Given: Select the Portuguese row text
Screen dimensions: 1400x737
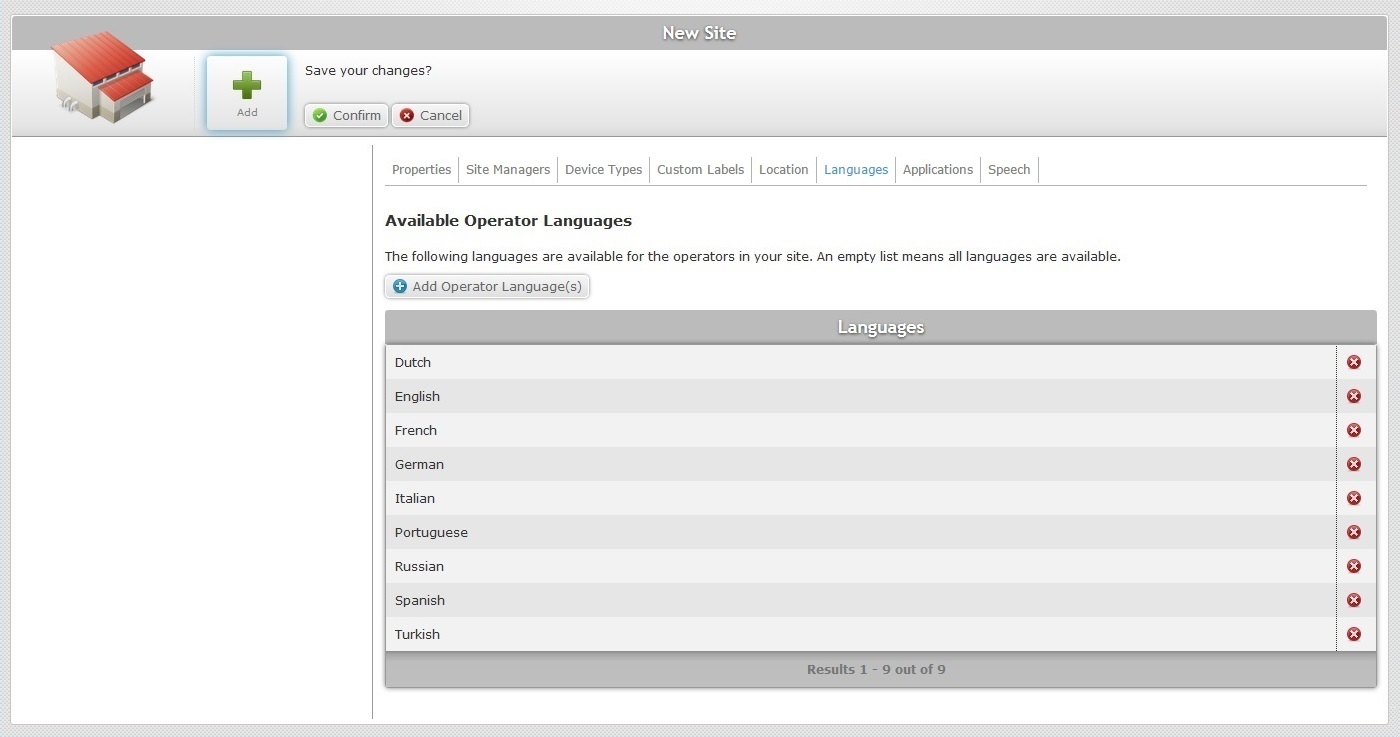Looking at the screenshot, I should click(x=431, y=532).
